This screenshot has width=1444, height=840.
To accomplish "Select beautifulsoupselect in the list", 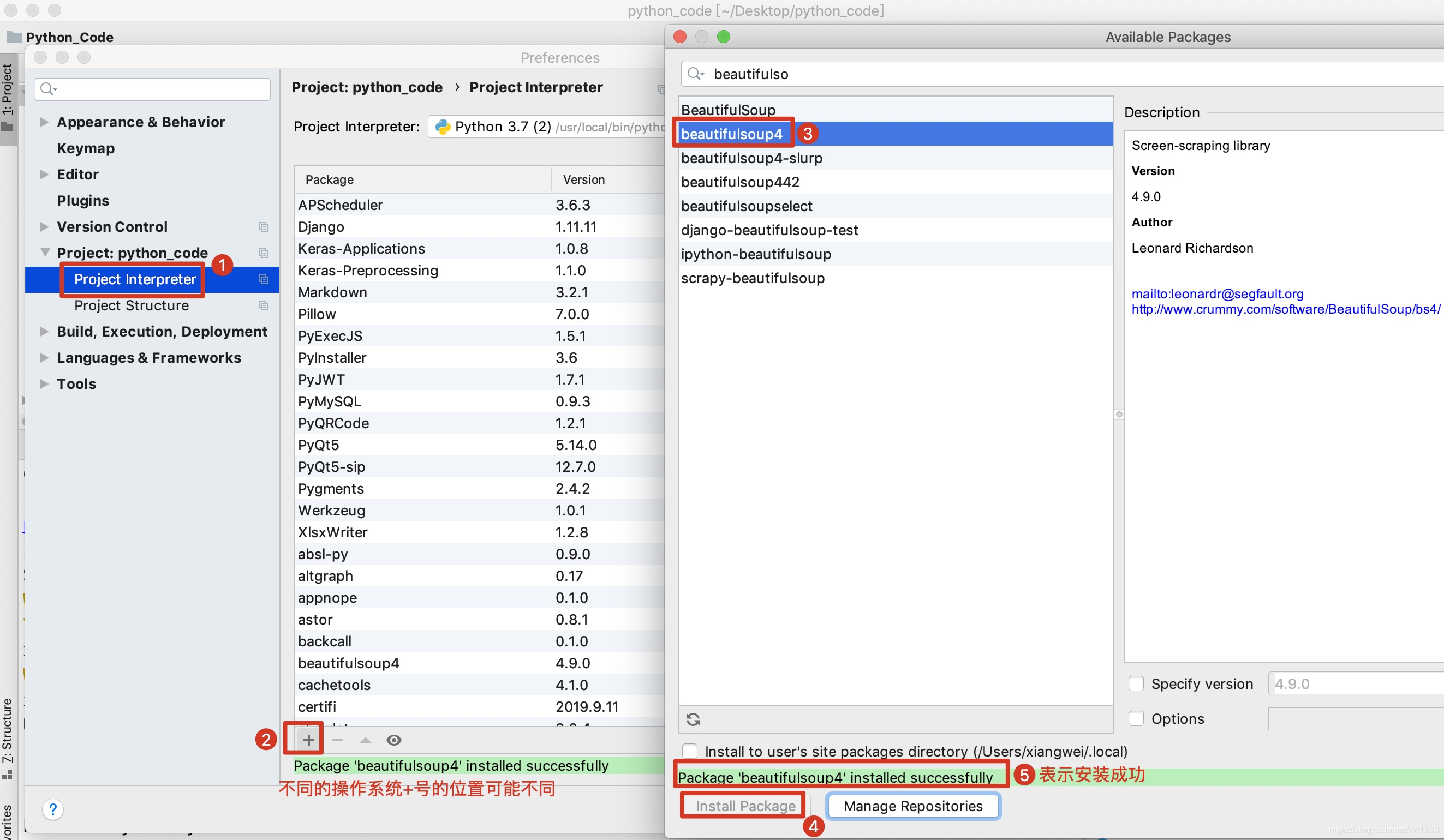I will click(x=896, y=206).
